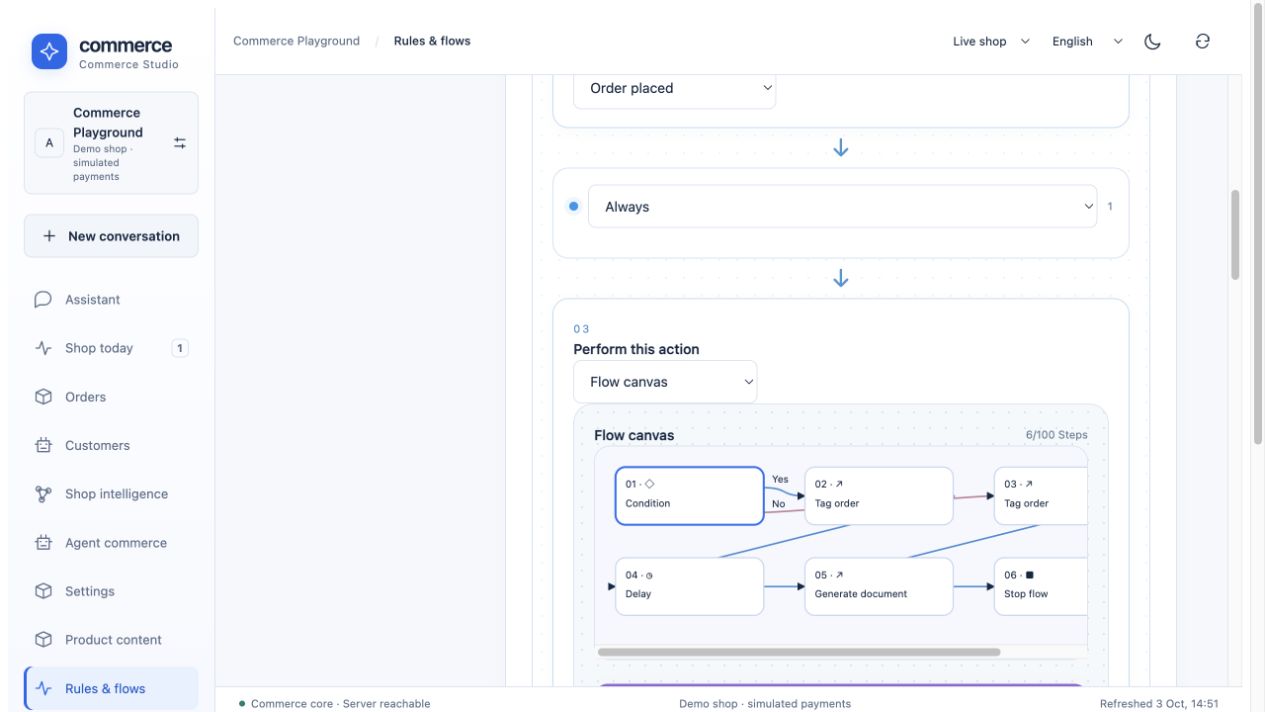
Task: Open the Always condition dropdown
Action: [842, 207]
